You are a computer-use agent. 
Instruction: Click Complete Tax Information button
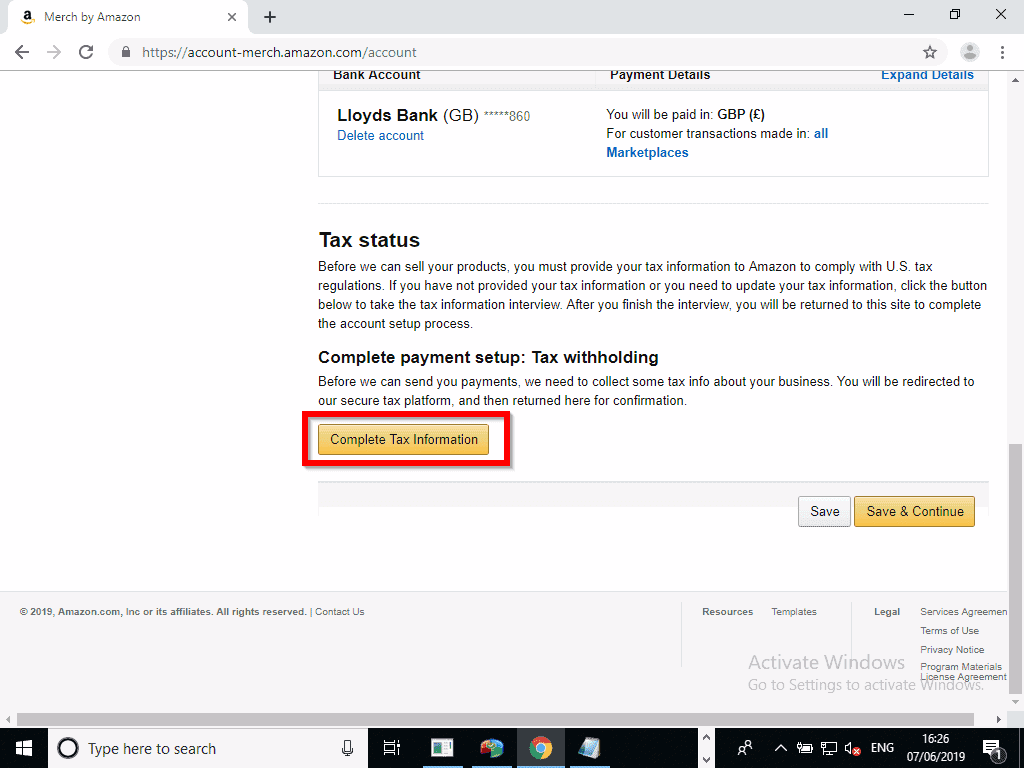pyautogui.click(x=404, y=440)
